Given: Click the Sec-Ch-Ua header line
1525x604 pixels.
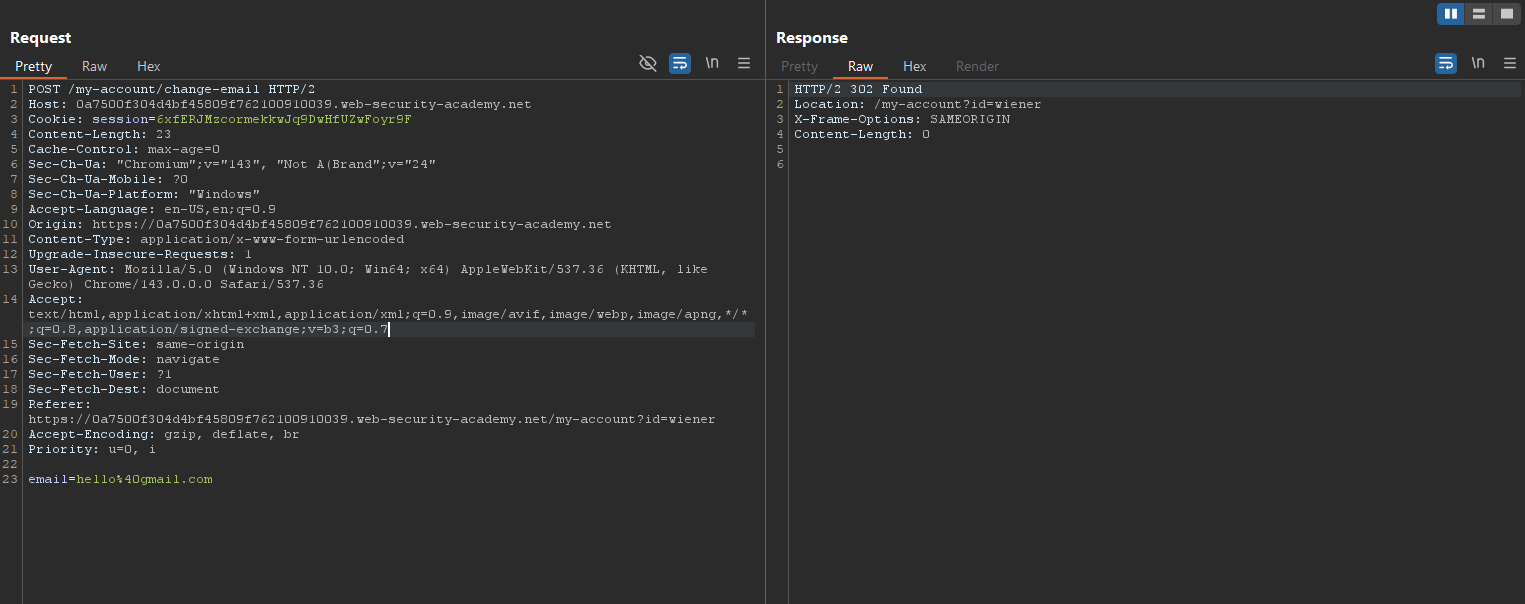Looking at the screenshot, I should click(x=232, y=164).
